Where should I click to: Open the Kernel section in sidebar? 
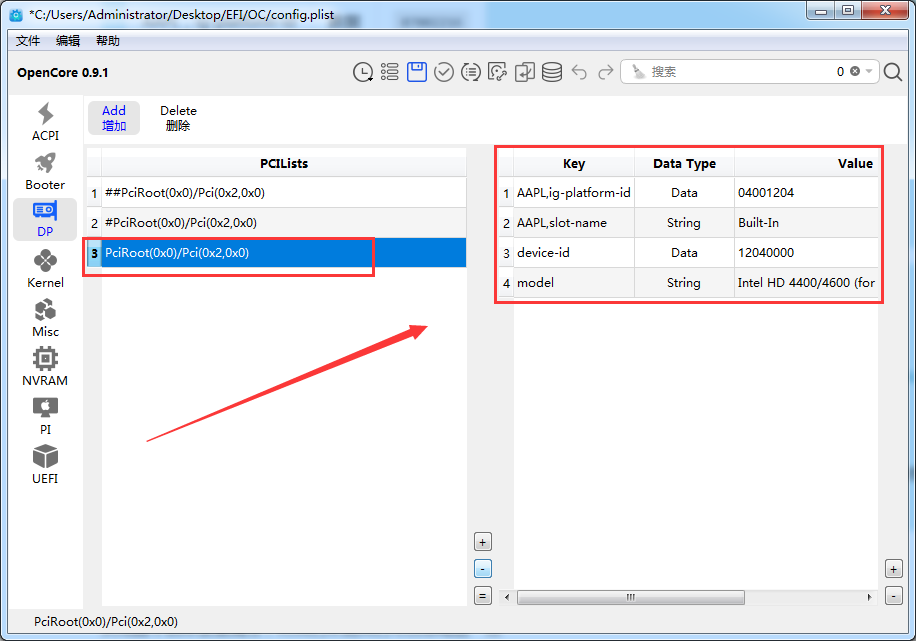click(x=45, y=269)
